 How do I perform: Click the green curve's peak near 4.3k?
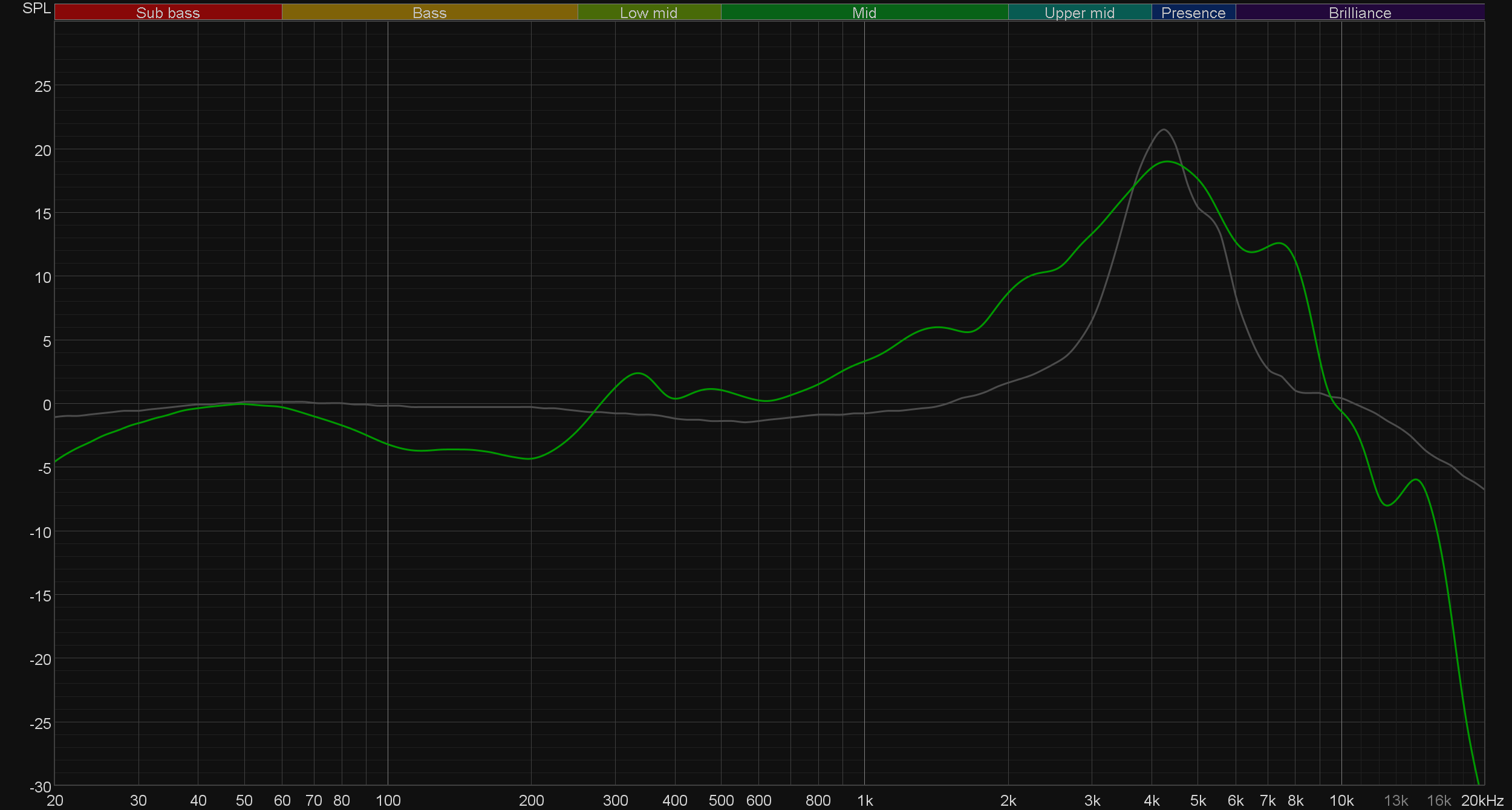pyautogui.click(x=1167, y=161)
